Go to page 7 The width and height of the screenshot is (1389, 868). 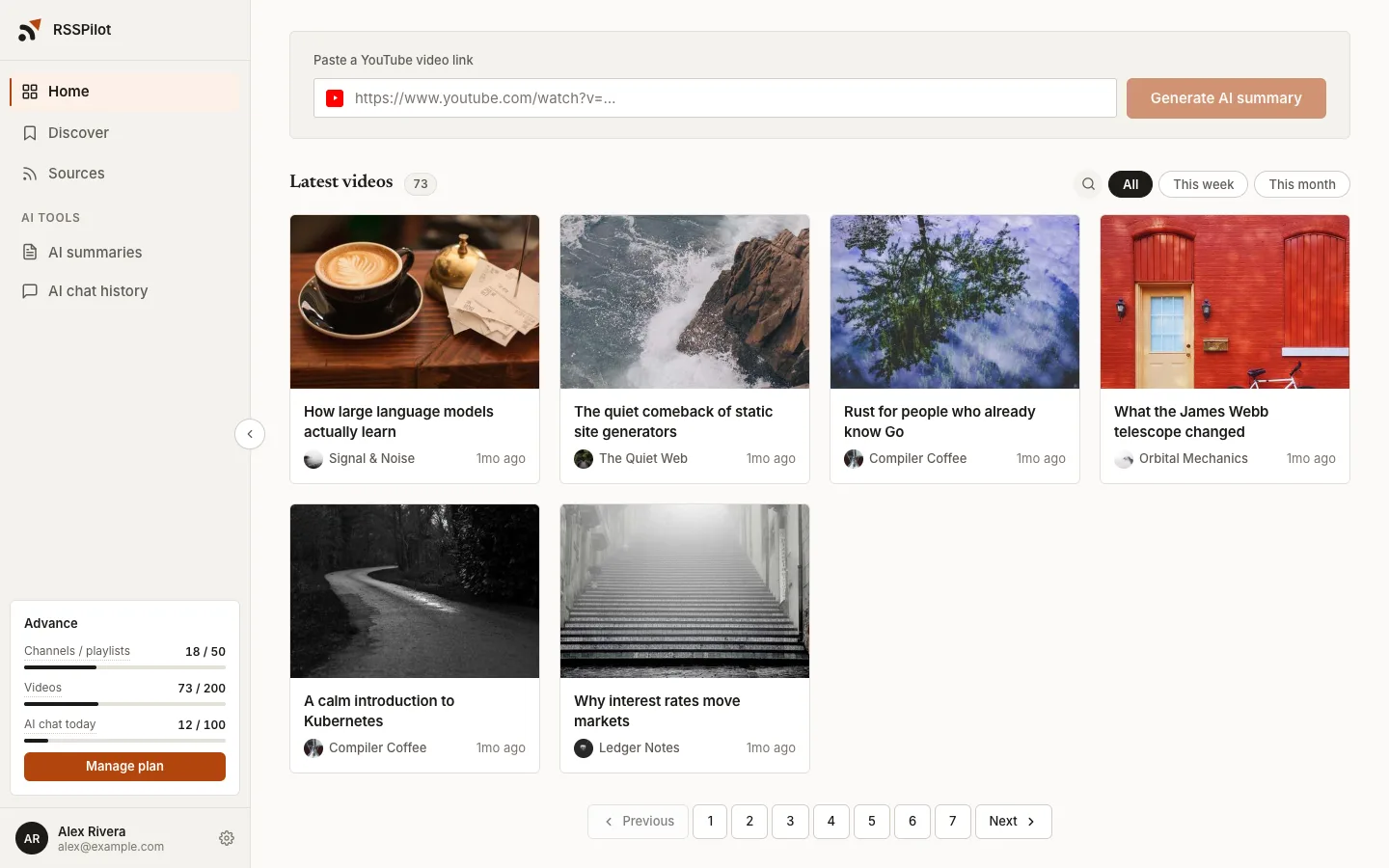[x=953, y=822]
